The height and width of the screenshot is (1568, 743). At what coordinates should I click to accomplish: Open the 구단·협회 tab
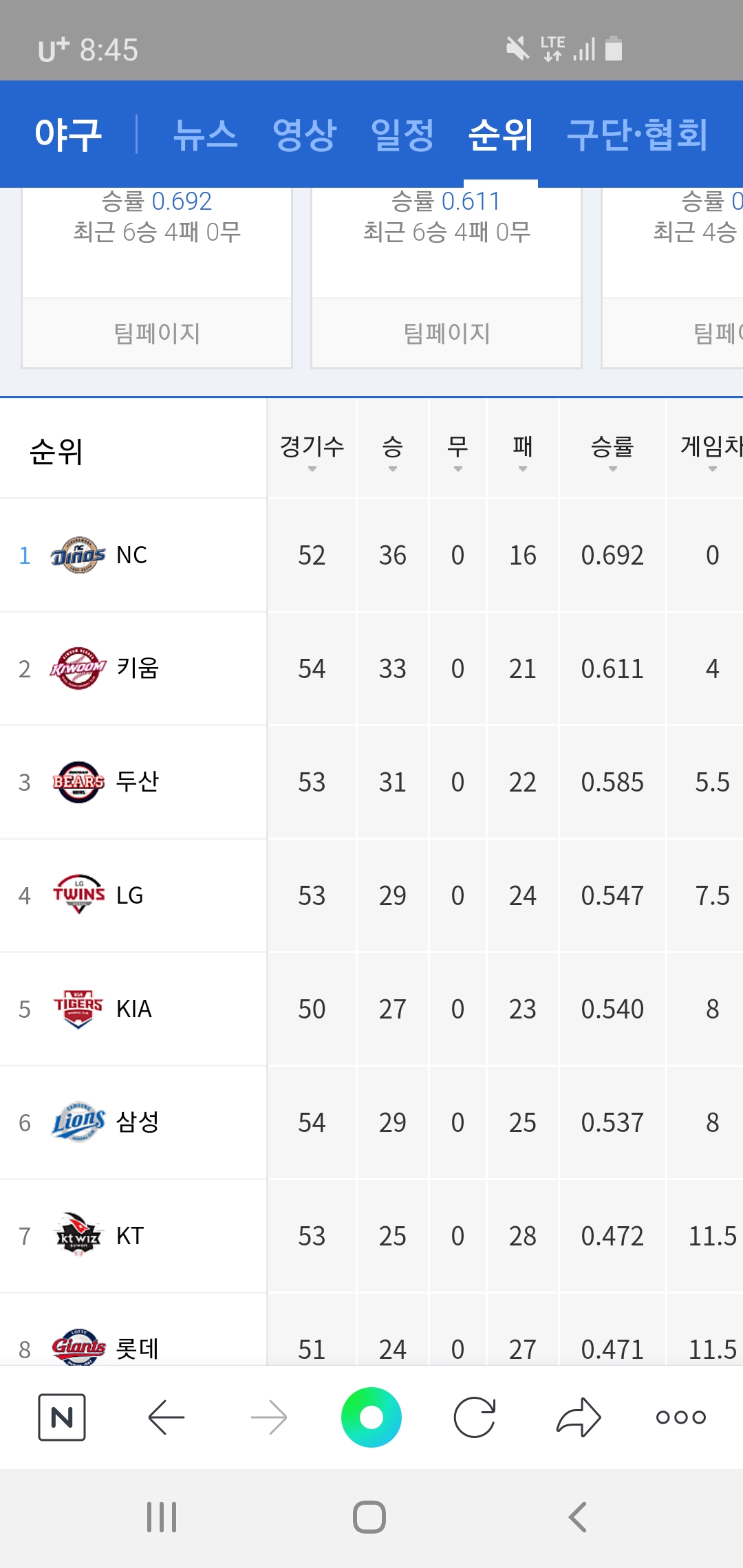(637, 135)
